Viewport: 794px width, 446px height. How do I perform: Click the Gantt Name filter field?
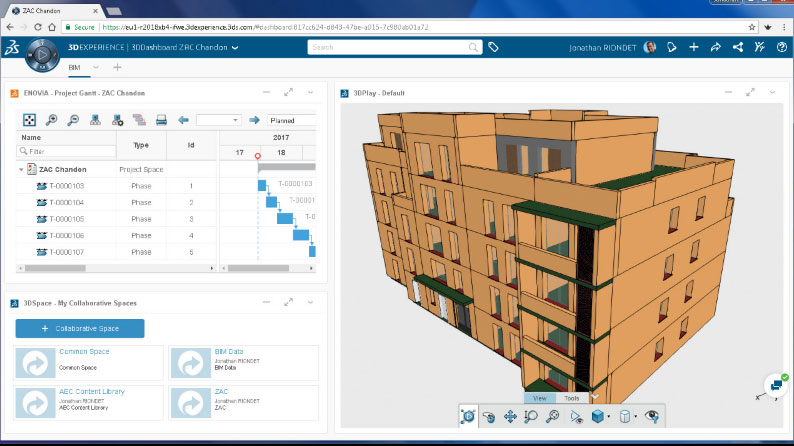pyautogui.click(x=66, y=151)
